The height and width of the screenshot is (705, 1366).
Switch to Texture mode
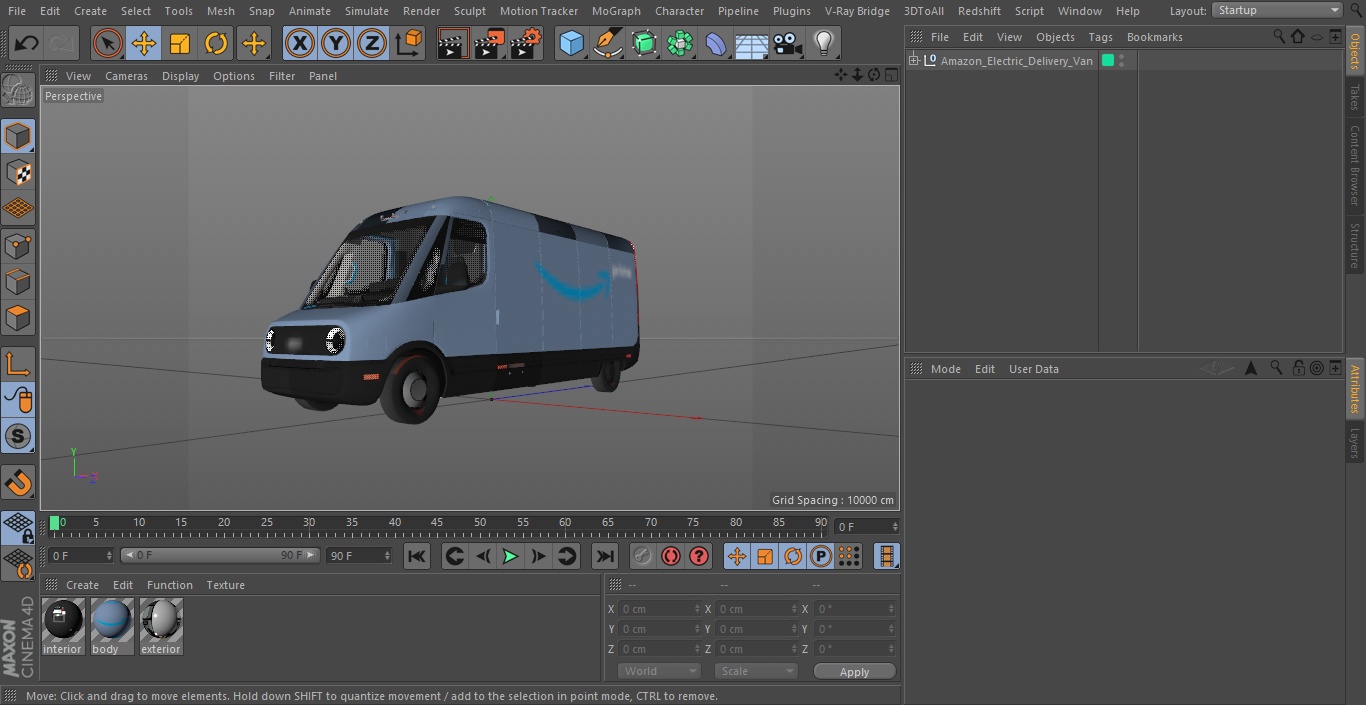pos(18,173)
